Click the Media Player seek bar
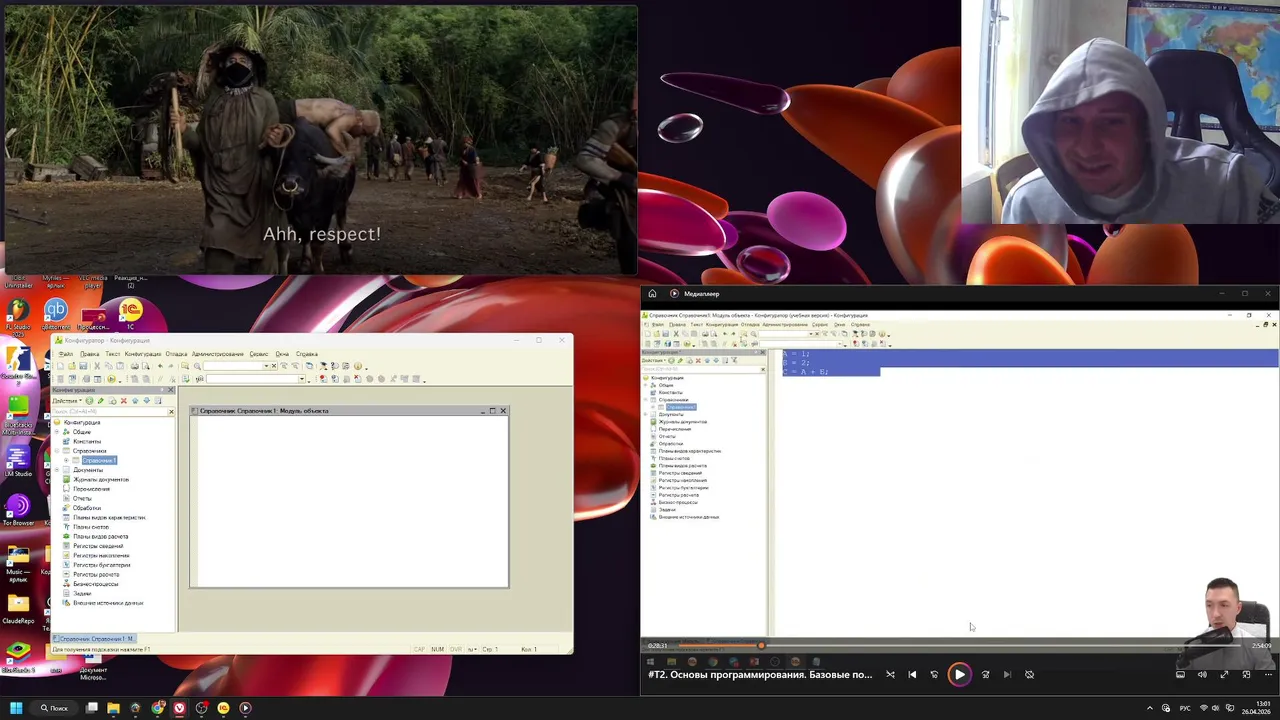Screen dimensions: 1280x720 pos(958,645)
